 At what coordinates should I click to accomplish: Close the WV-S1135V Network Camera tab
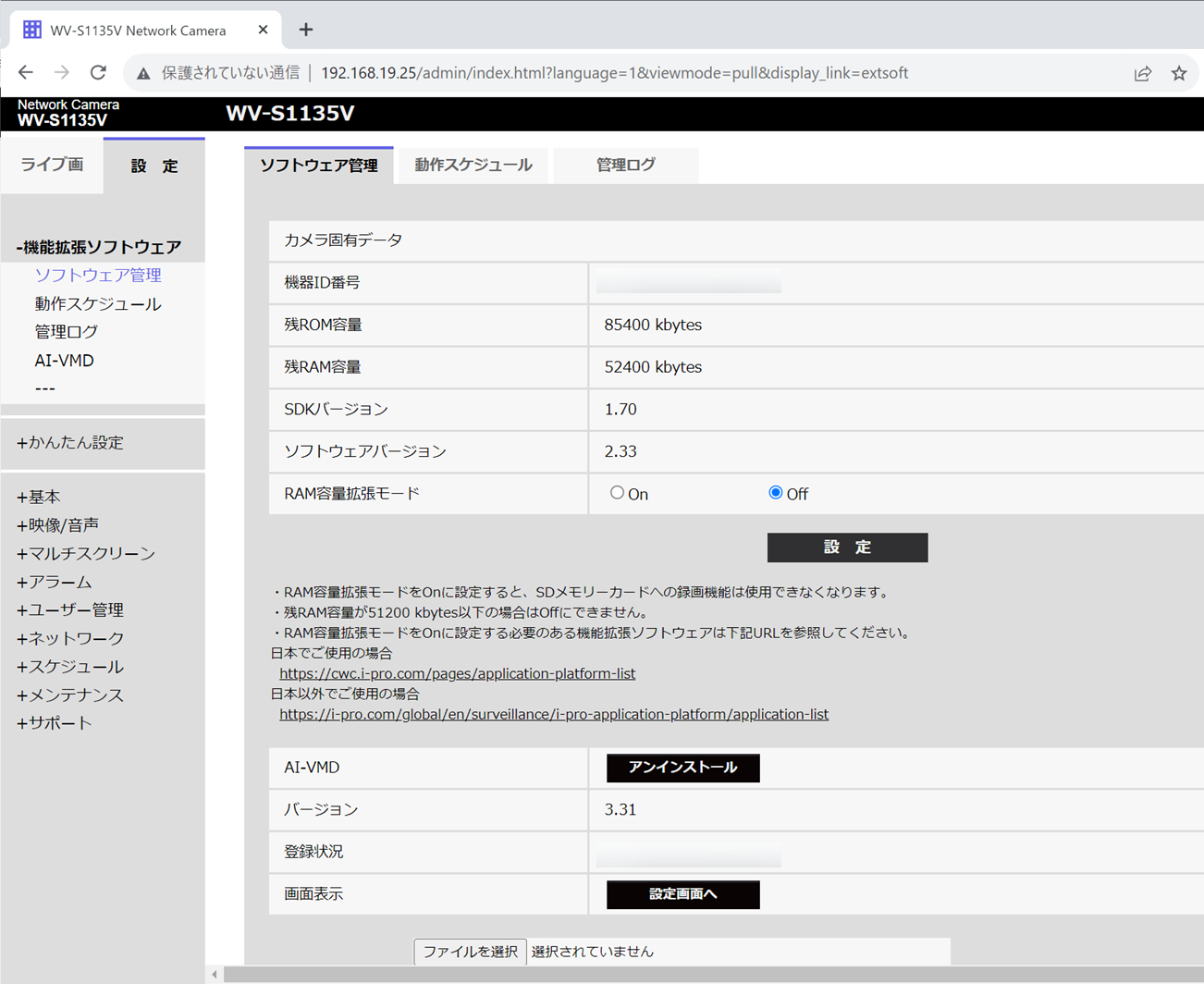pyautogui.click(x=263, y=30)
